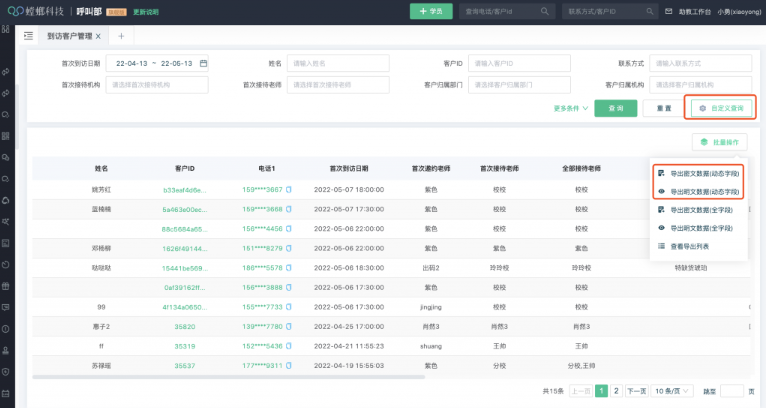Select 导出明文数据(全字段)
The width and height of the screenshot is (766, 408).
699,228
